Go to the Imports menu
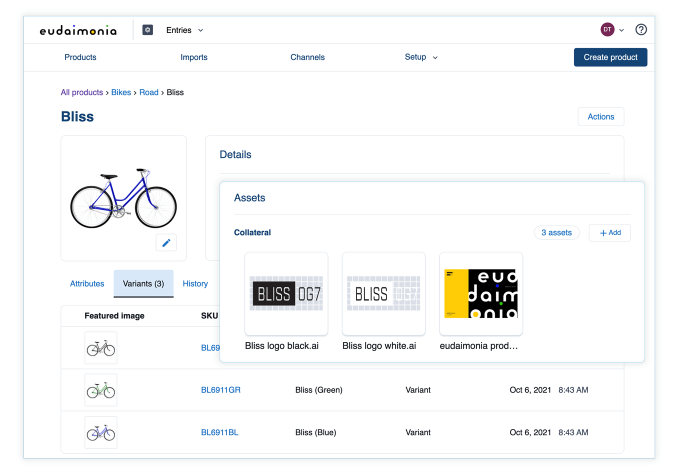The height and width of the screenshot is (472, 678). pos(194,57)
